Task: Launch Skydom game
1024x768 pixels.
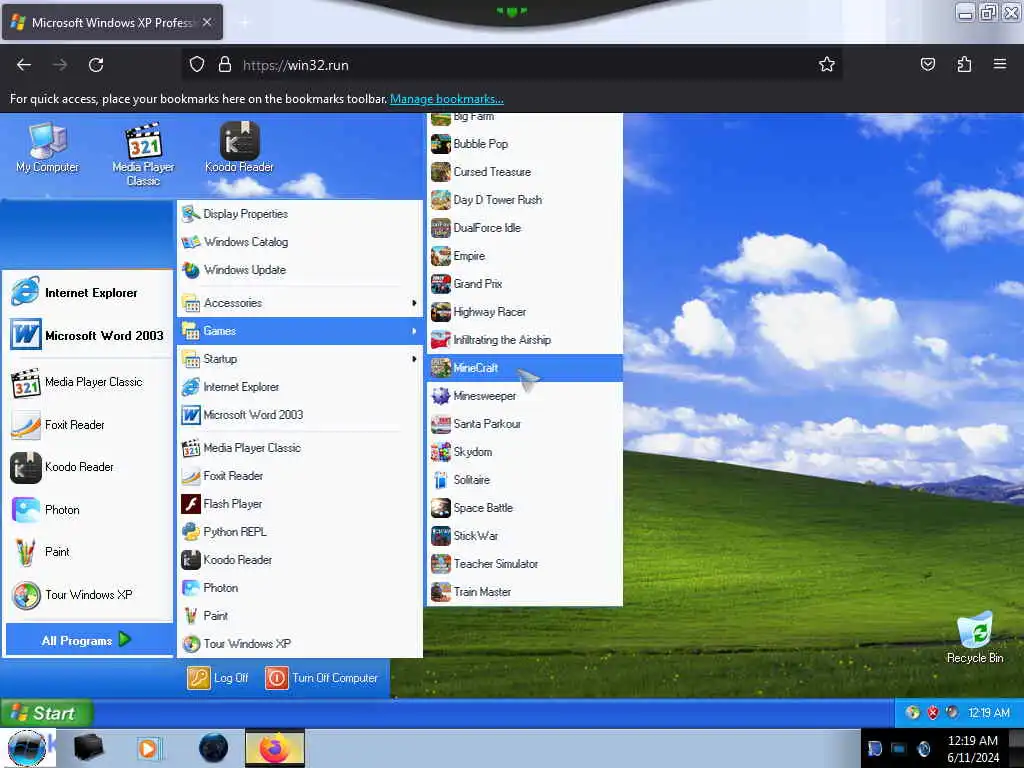Action: pos(524,452)
